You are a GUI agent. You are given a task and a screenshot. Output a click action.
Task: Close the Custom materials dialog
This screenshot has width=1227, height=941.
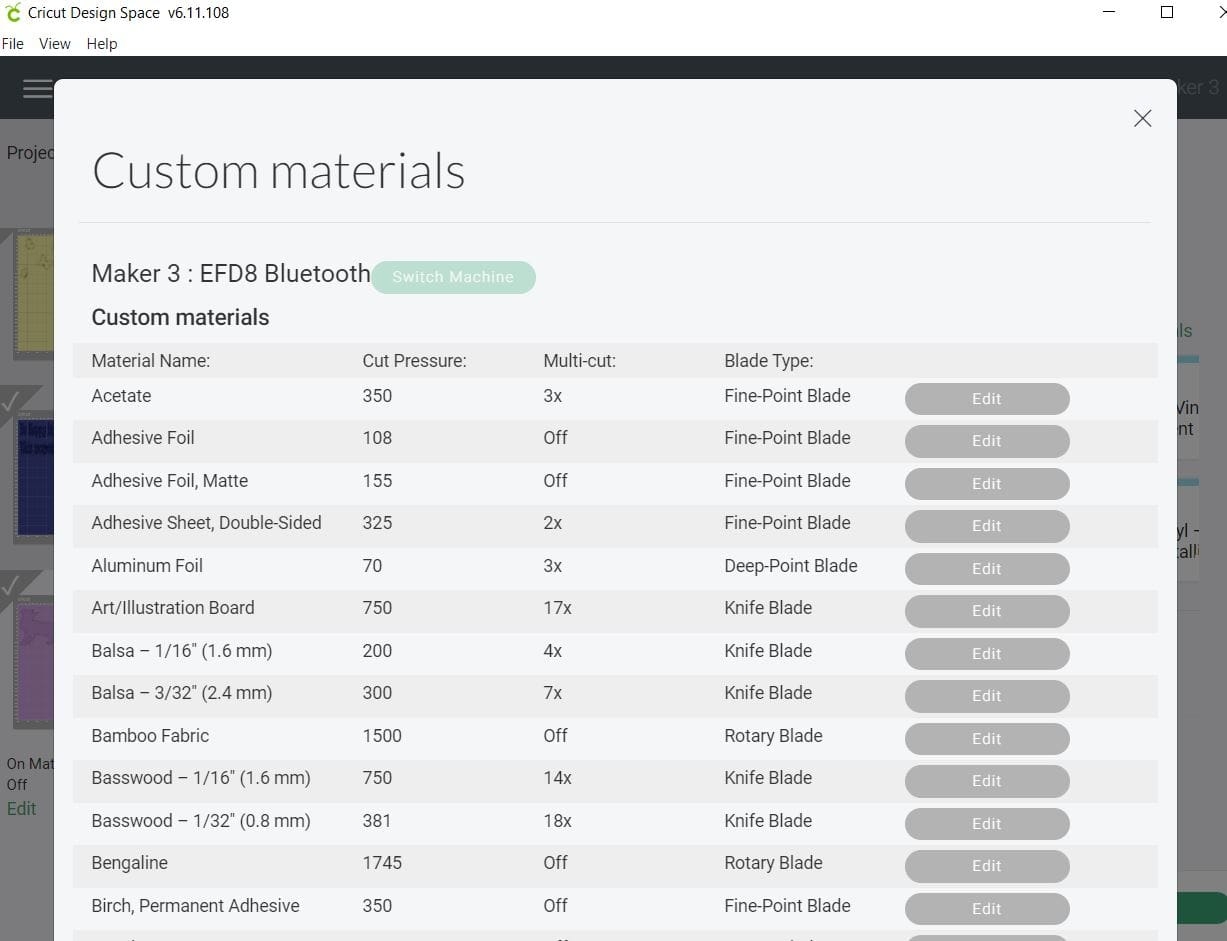tap(1142, 118)
